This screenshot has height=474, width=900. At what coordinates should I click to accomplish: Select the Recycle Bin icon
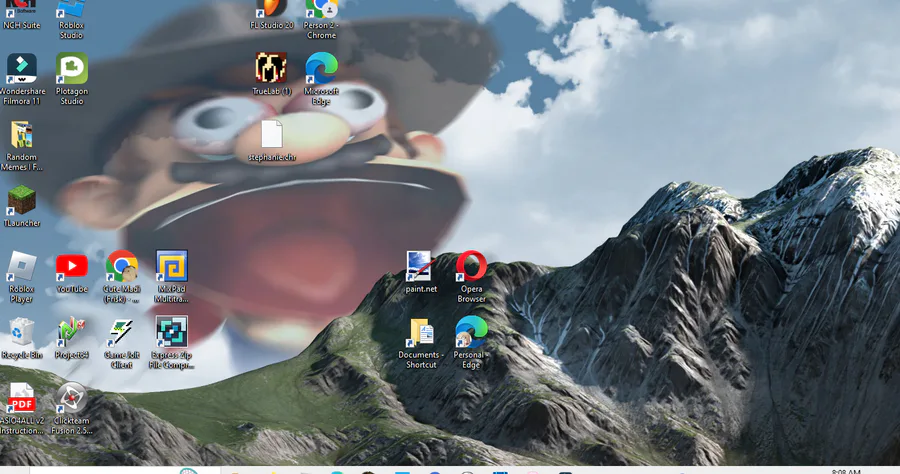[22, 339]
